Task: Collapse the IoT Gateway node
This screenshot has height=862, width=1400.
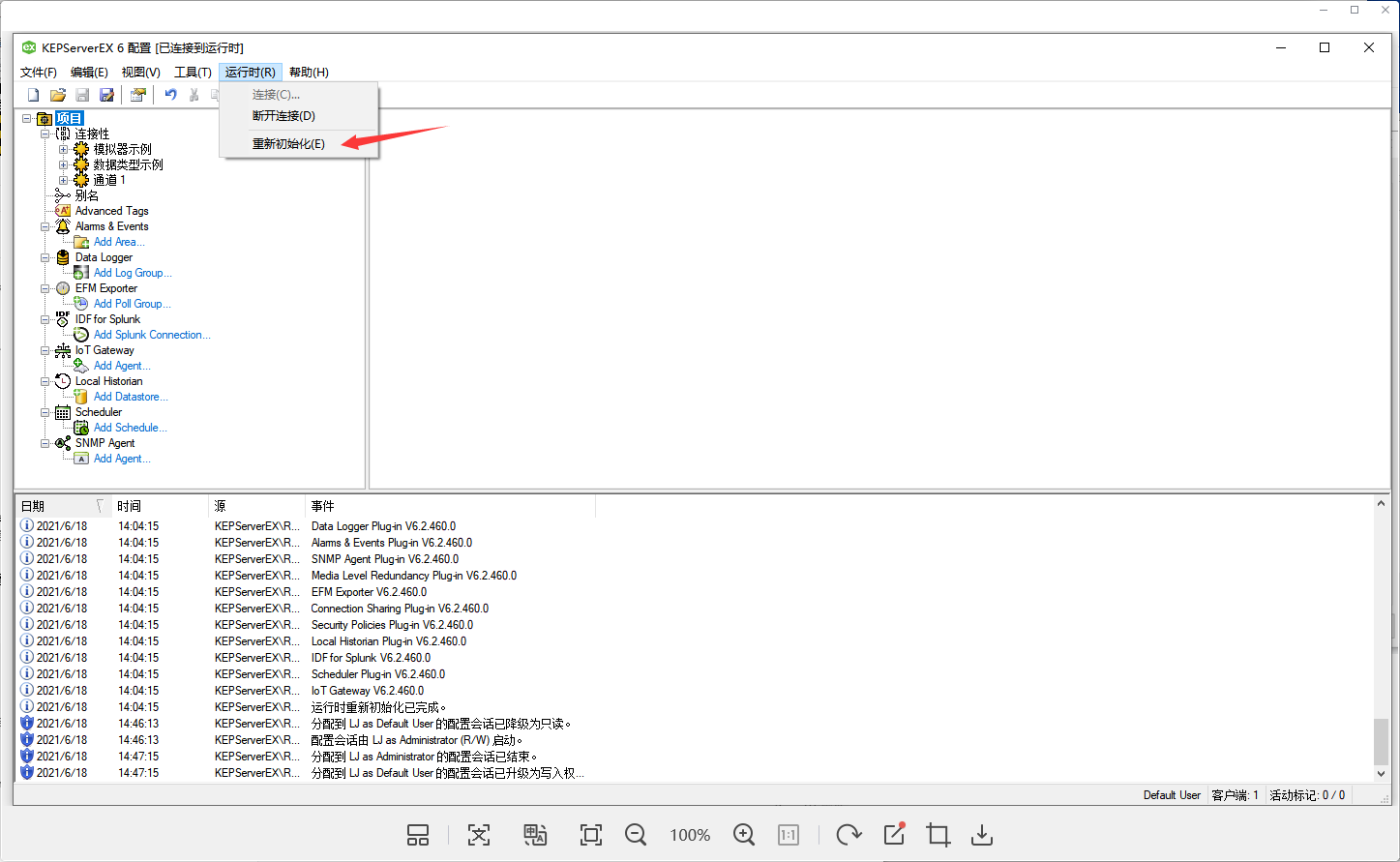Action: click(x=45, y=350)
